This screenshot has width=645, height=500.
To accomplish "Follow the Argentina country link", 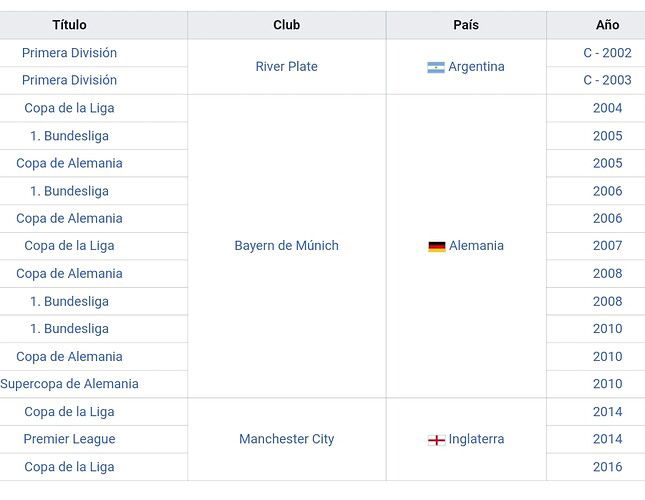I will [476, 67].
